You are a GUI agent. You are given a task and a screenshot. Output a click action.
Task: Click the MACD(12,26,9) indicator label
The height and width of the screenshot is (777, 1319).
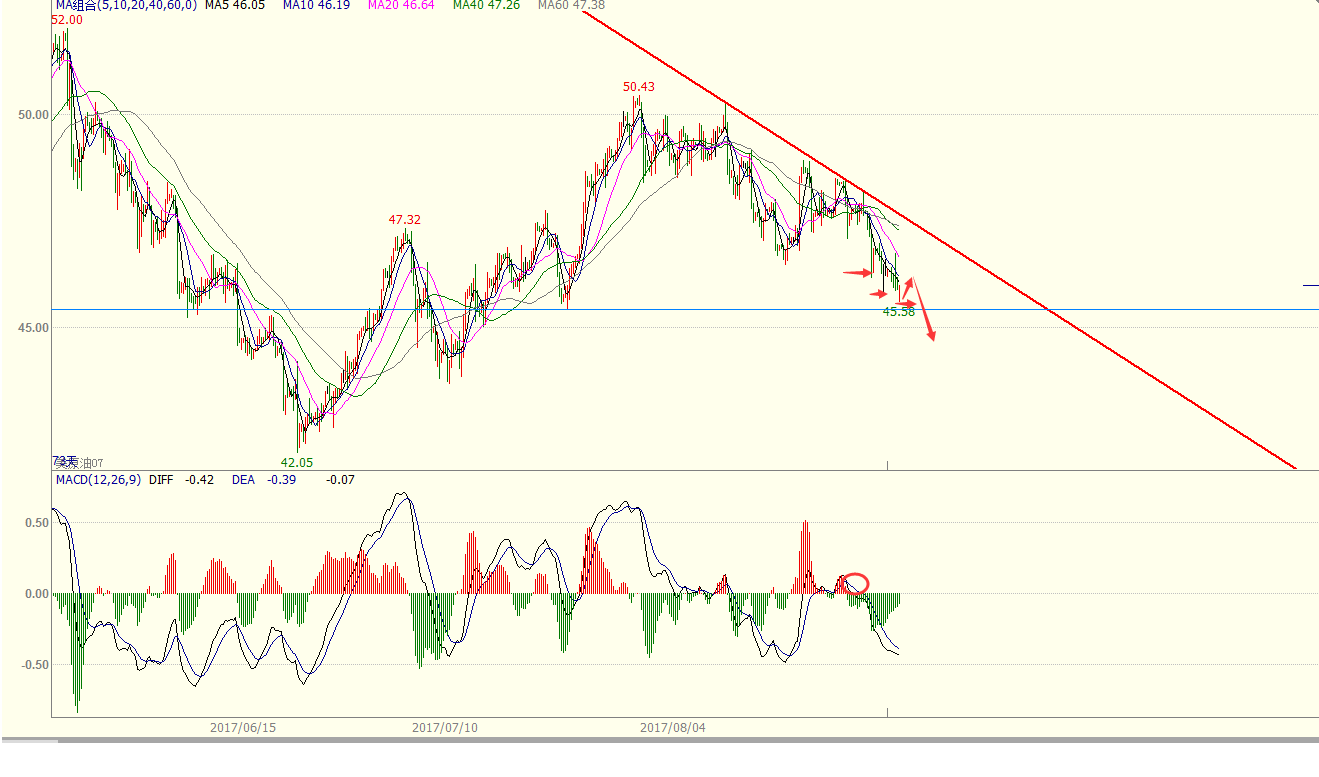98,480
